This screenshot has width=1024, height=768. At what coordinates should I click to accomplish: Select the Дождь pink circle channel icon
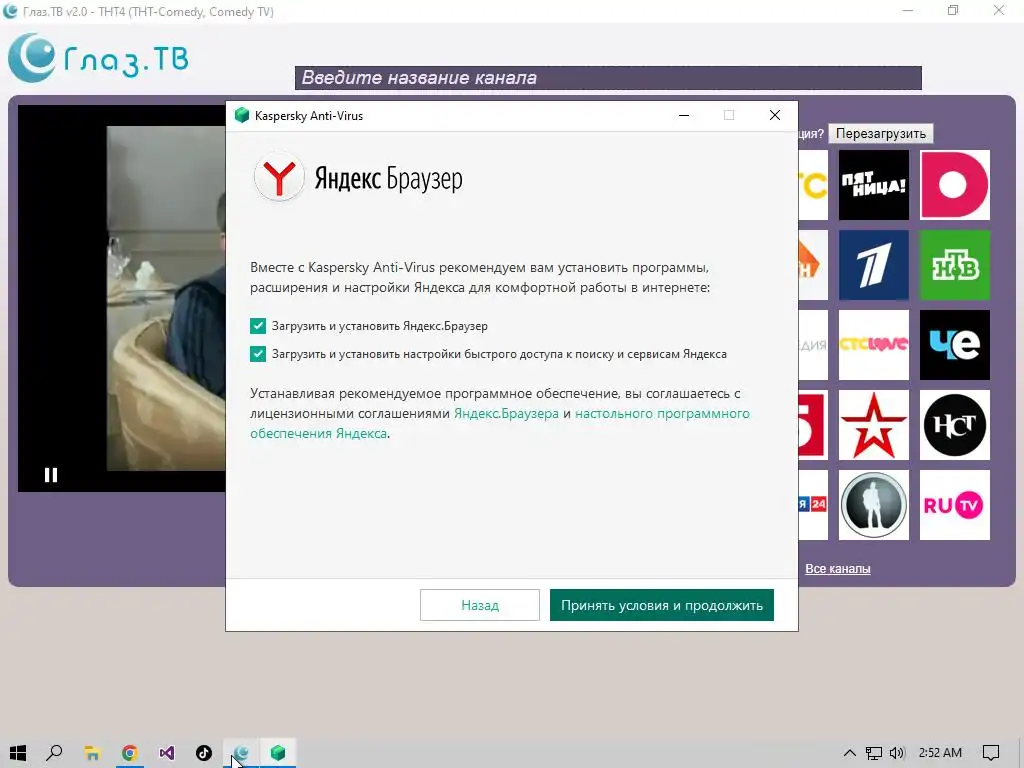[954, 185]
